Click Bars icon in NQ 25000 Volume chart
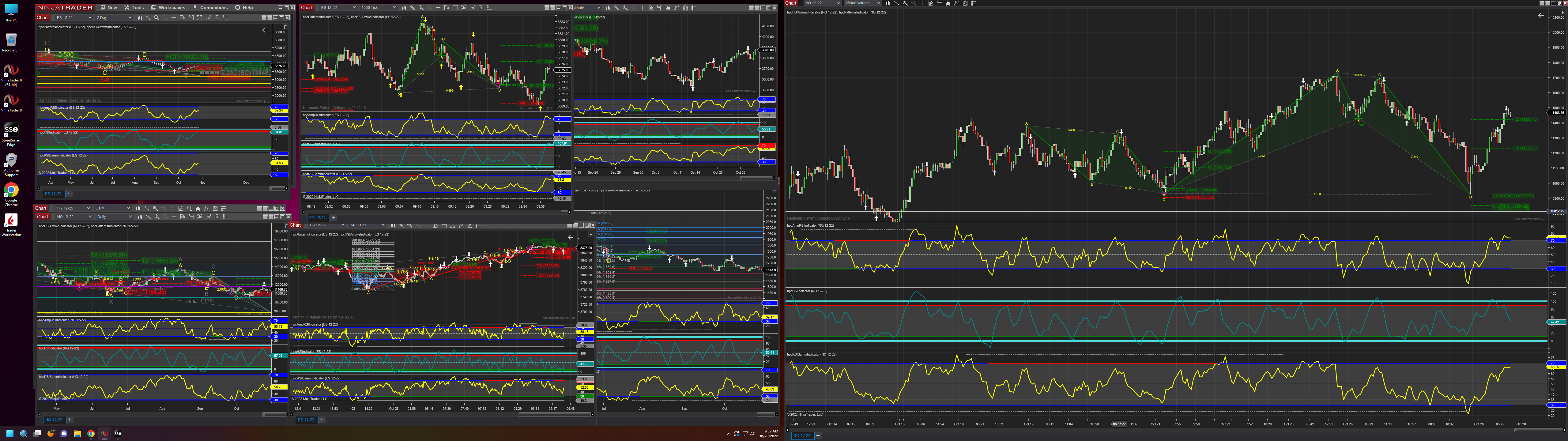 coord(888,3)
